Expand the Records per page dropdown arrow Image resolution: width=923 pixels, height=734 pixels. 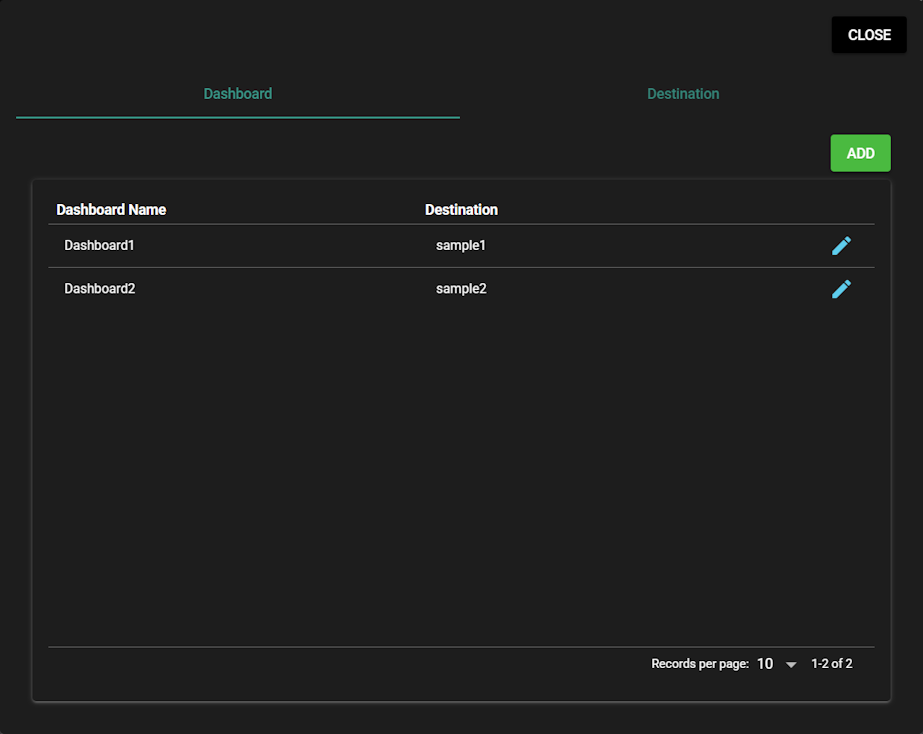[791, 664]
